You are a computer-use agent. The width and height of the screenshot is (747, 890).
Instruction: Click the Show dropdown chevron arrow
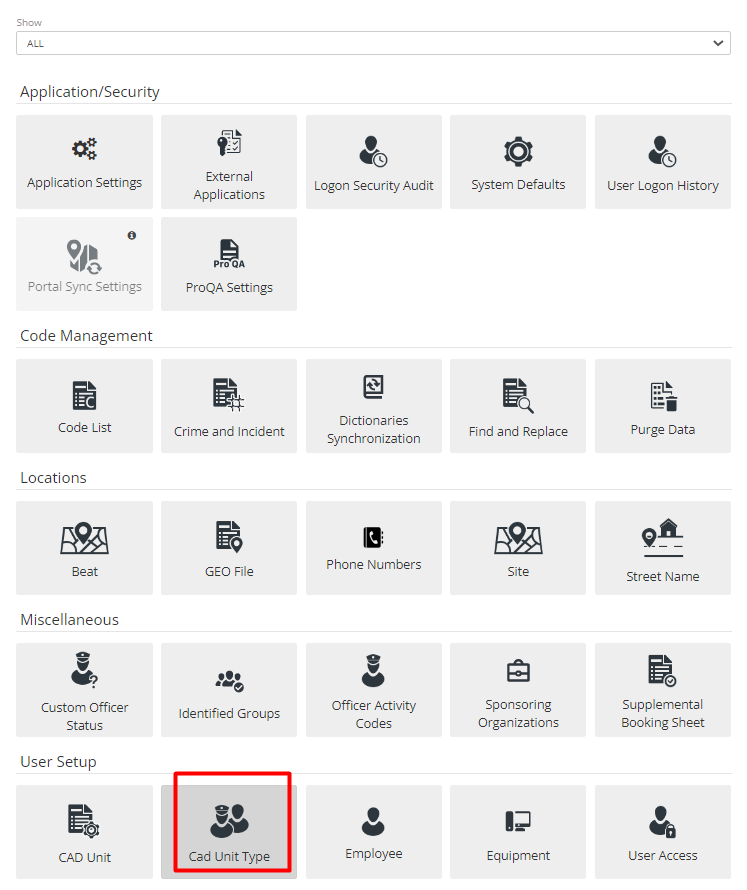[718, 43]
